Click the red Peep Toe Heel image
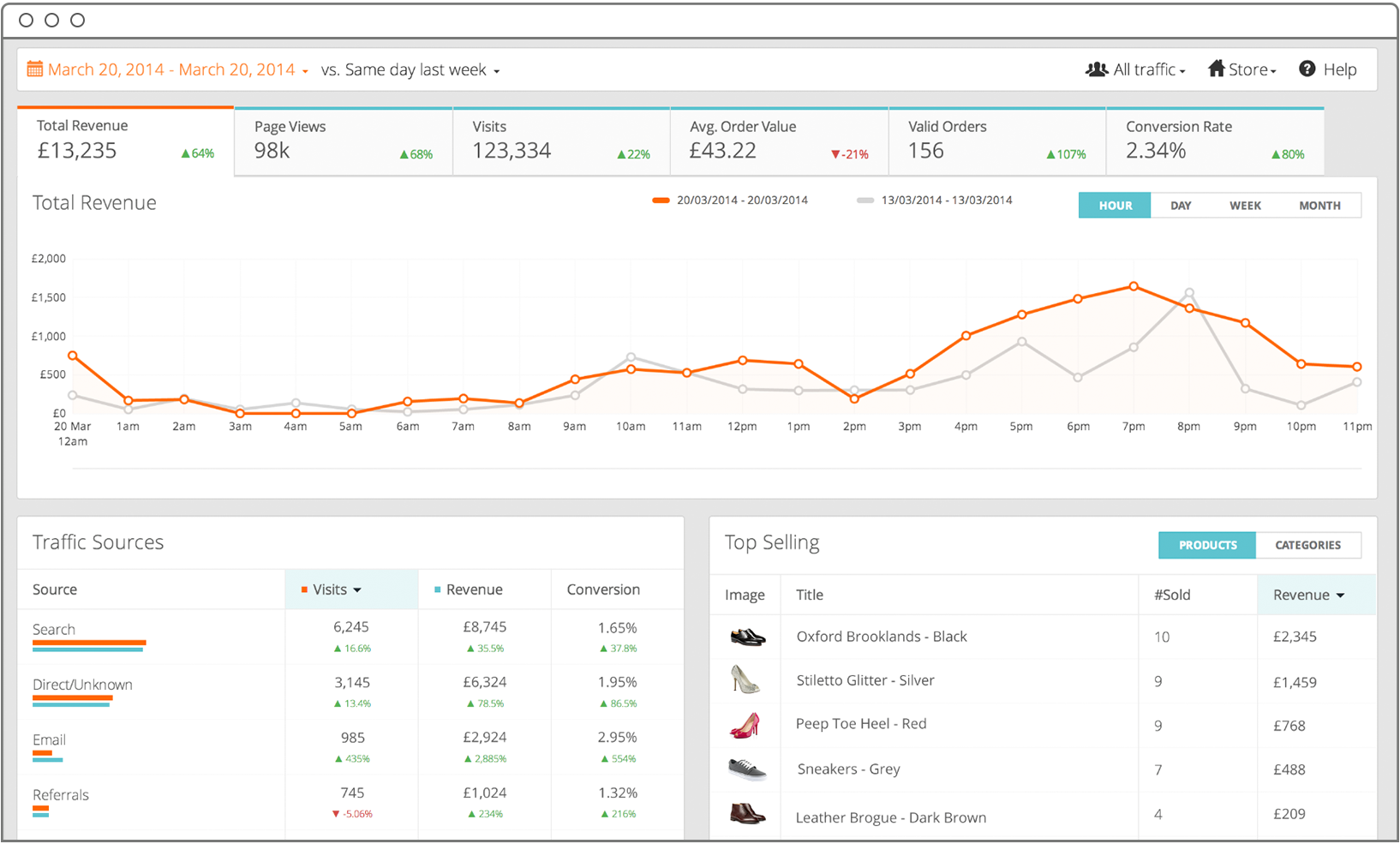 [745, 725]
